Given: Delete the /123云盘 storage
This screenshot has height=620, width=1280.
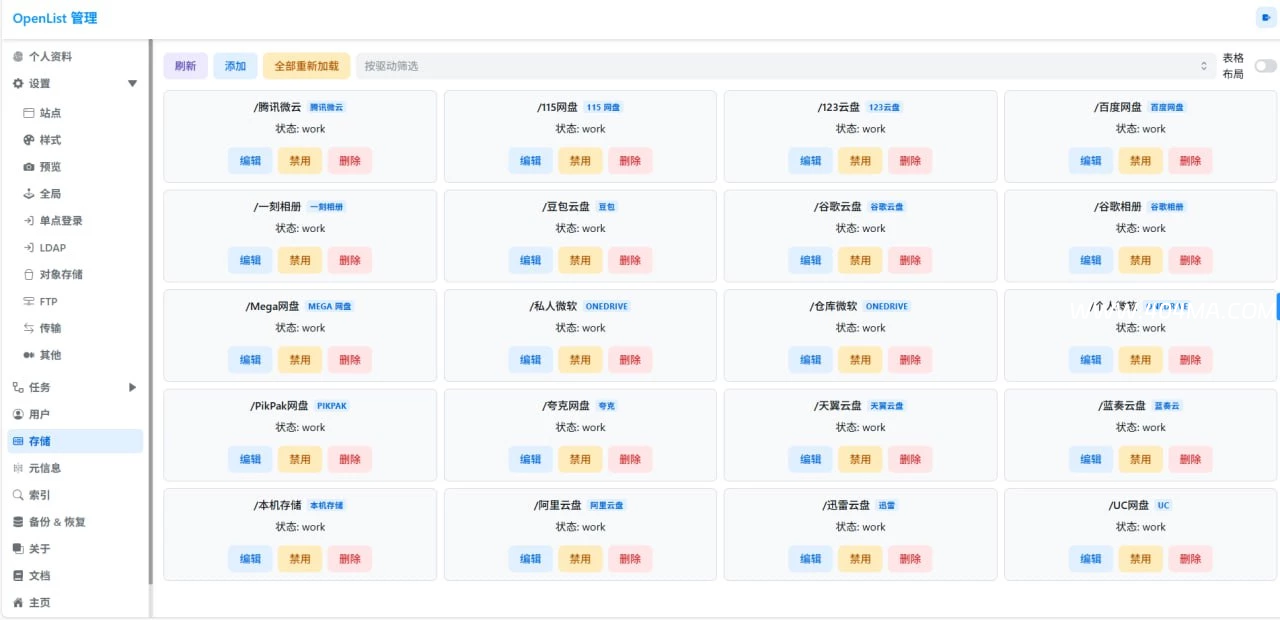Looking at the screenshot, I should pyautogui.click(x=910, y=161).
